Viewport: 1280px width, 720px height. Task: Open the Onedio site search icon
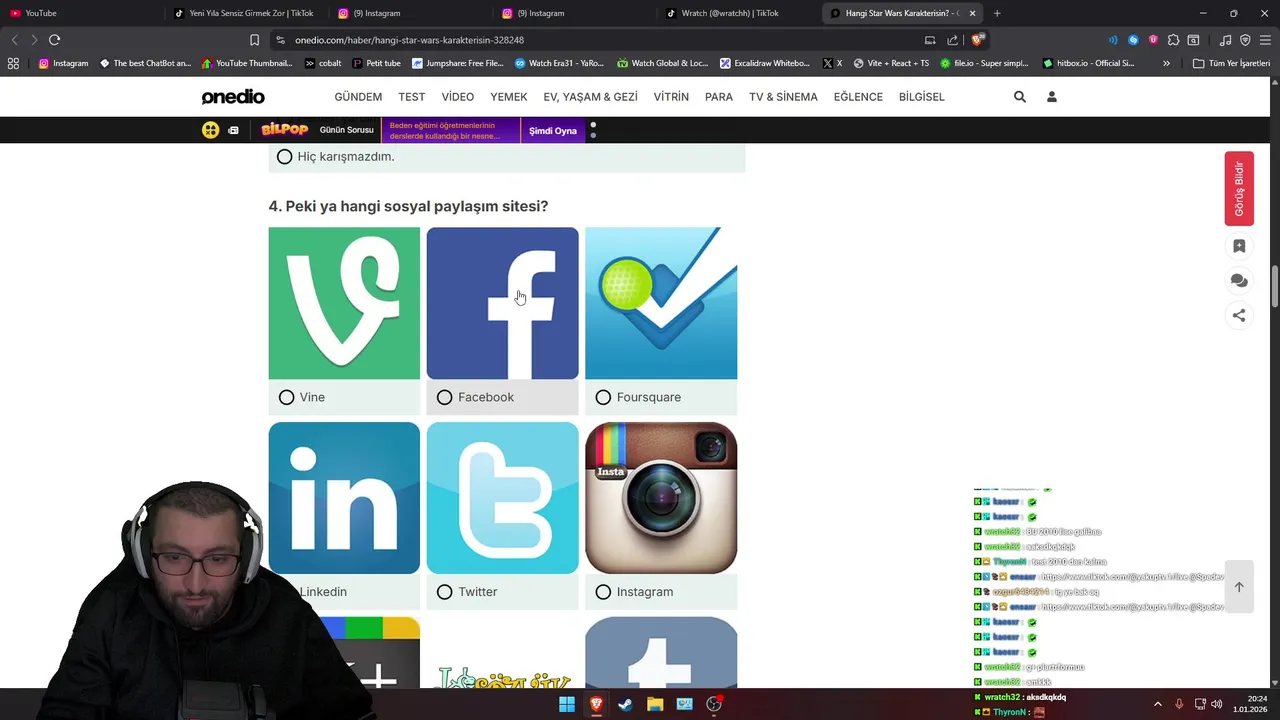pyautogui.click(x=1019, y=97)
